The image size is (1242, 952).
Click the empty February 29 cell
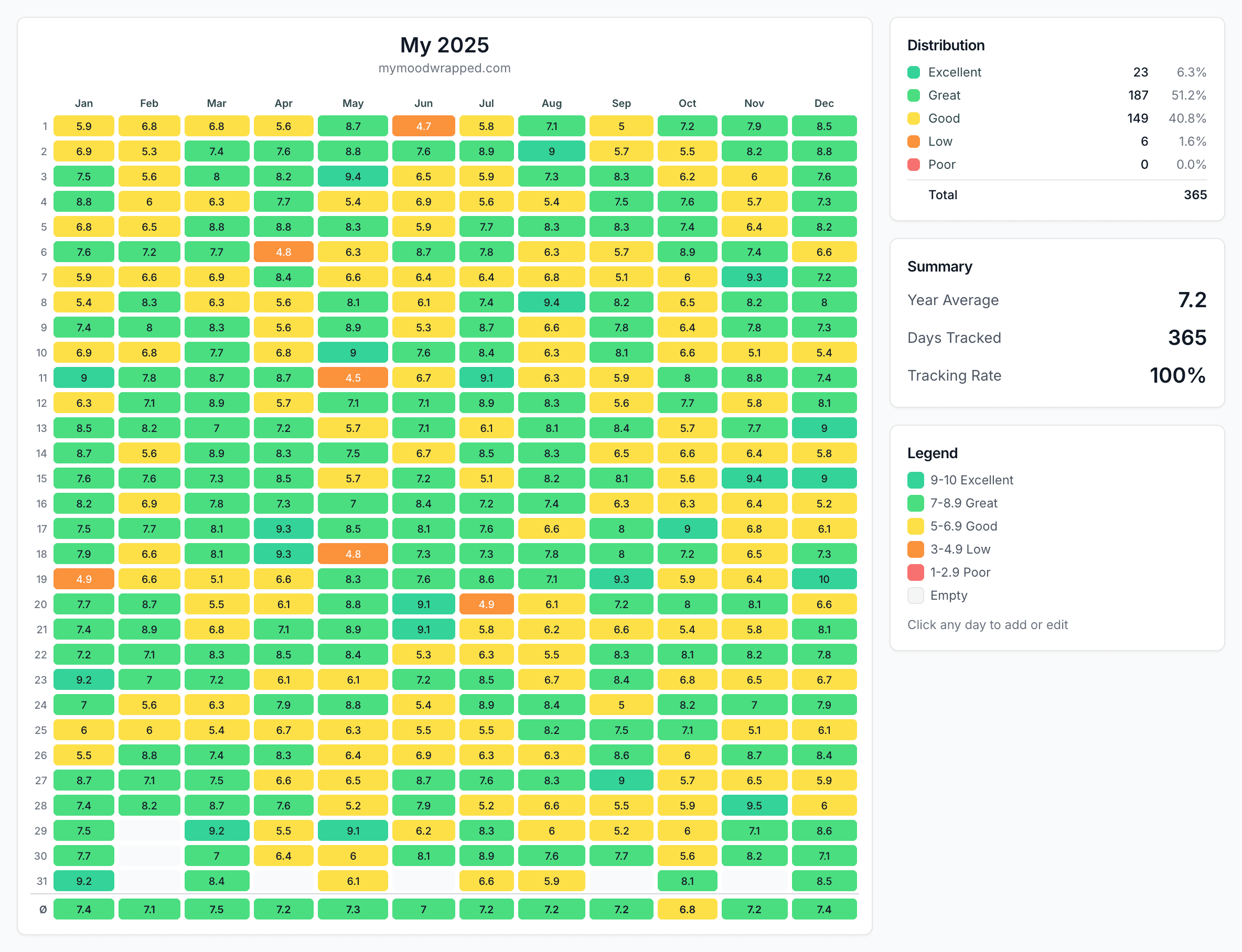(x=149, y=831)
